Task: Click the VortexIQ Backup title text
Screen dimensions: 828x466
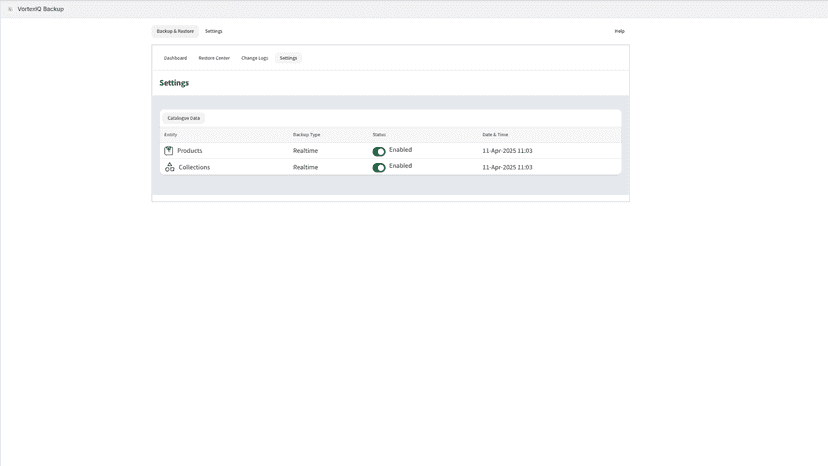Action: (41, 9)
